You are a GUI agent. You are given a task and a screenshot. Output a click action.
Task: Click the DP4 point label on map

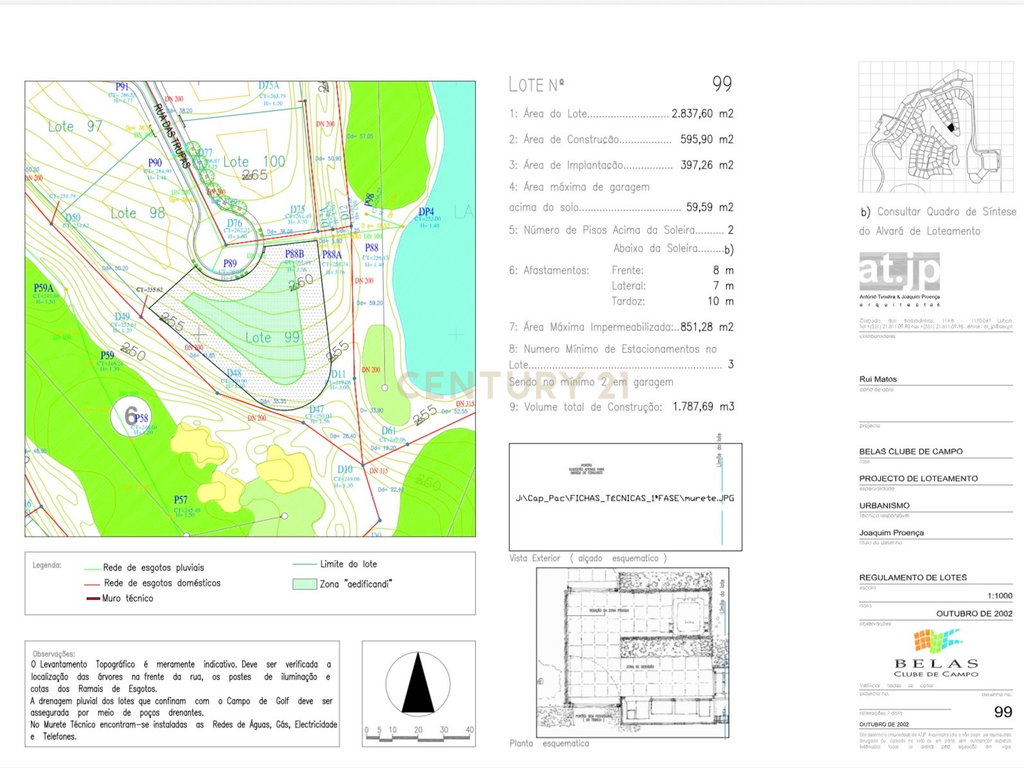point(426,212)
